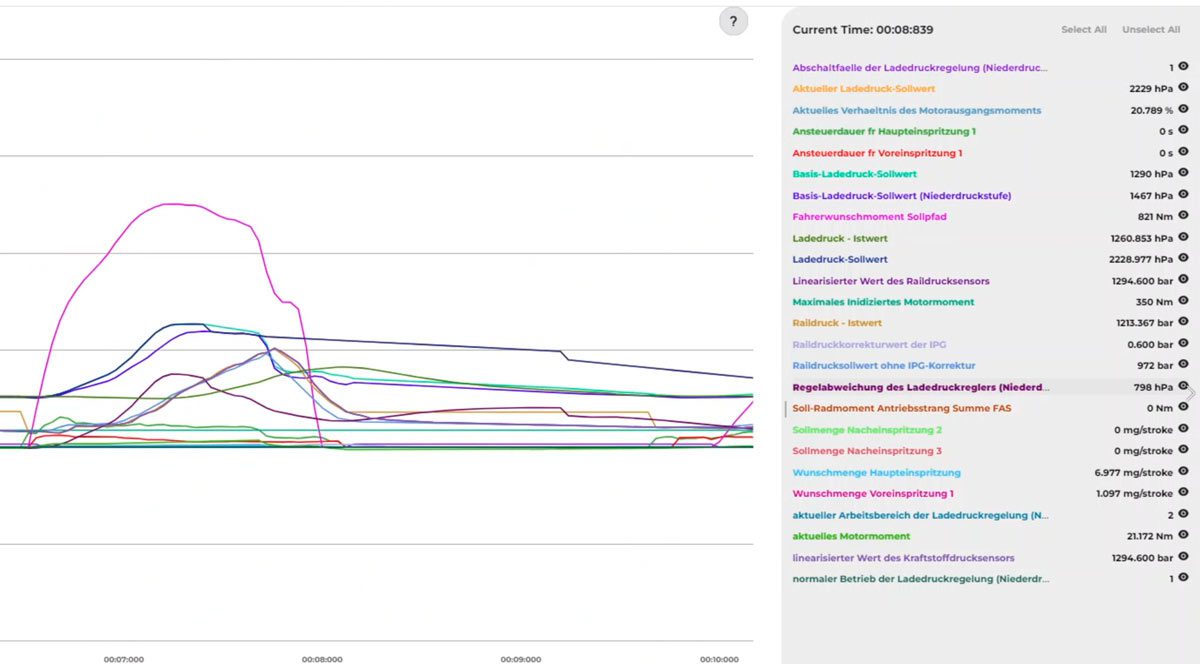Toggle eye for Sollmenge Nacheinspritzung 2
1200x664 pixels.
point(1183,429)
